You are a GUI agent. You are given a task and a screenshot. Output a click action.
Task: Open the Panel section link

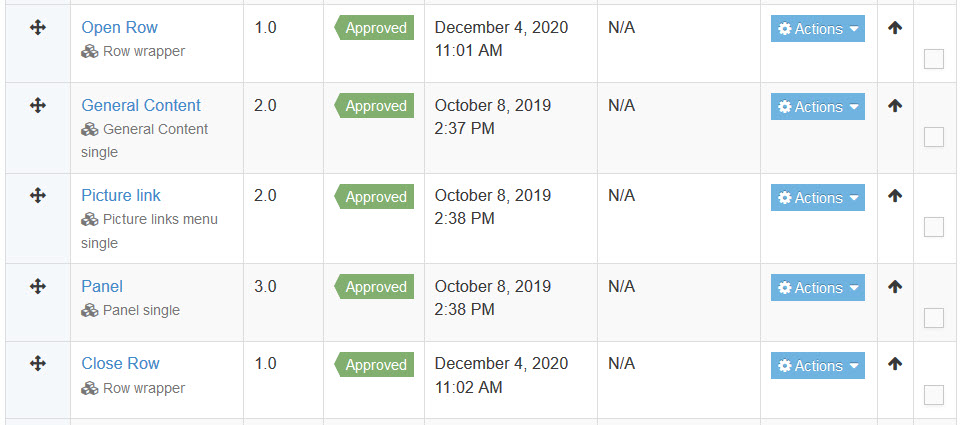(x=102, y=286)
